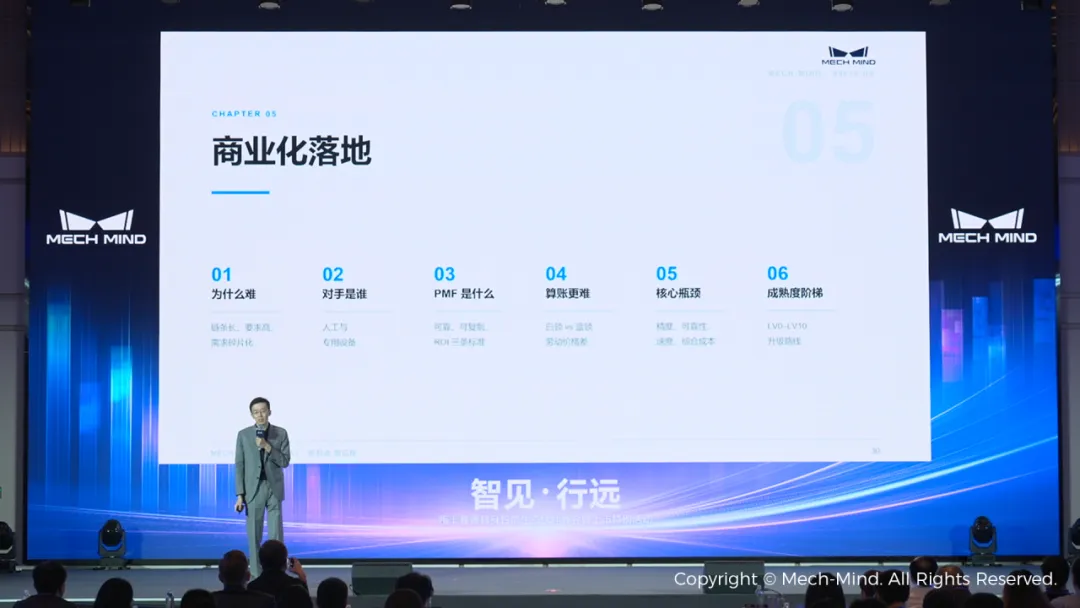Image resolution: width=1080 pixels, height=608 pixels.
Task: Select the "CHAPTER 05" label
Action: coord(244,114)
